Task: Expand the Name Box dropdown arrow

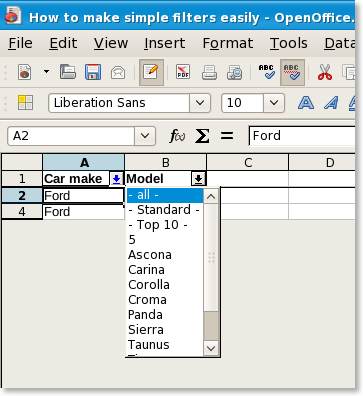Action: pyautogui.click(x=145, y=136)
